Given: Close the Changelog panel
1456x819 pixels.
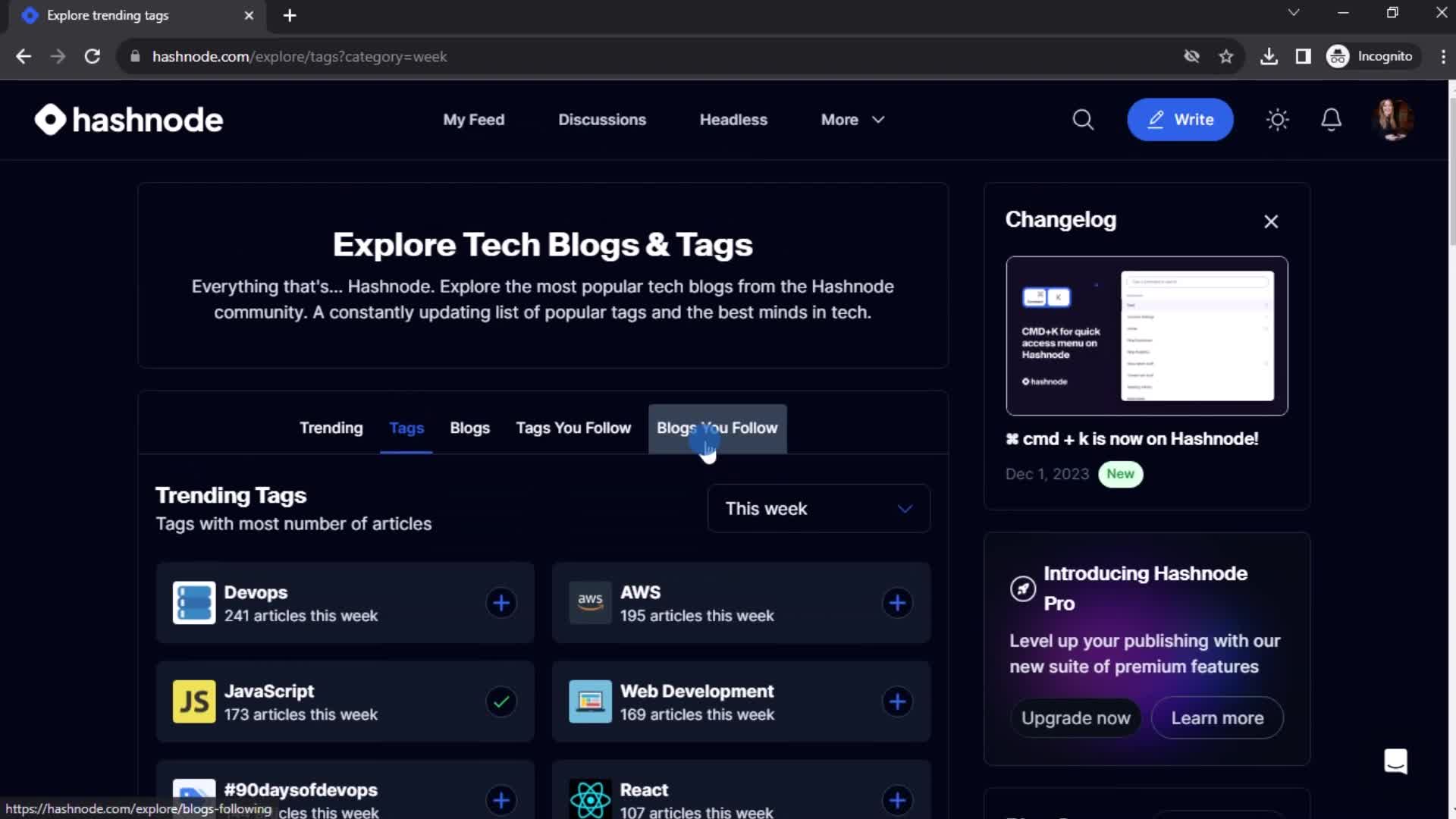Looking at the screenshot, I should (1271, 221).
